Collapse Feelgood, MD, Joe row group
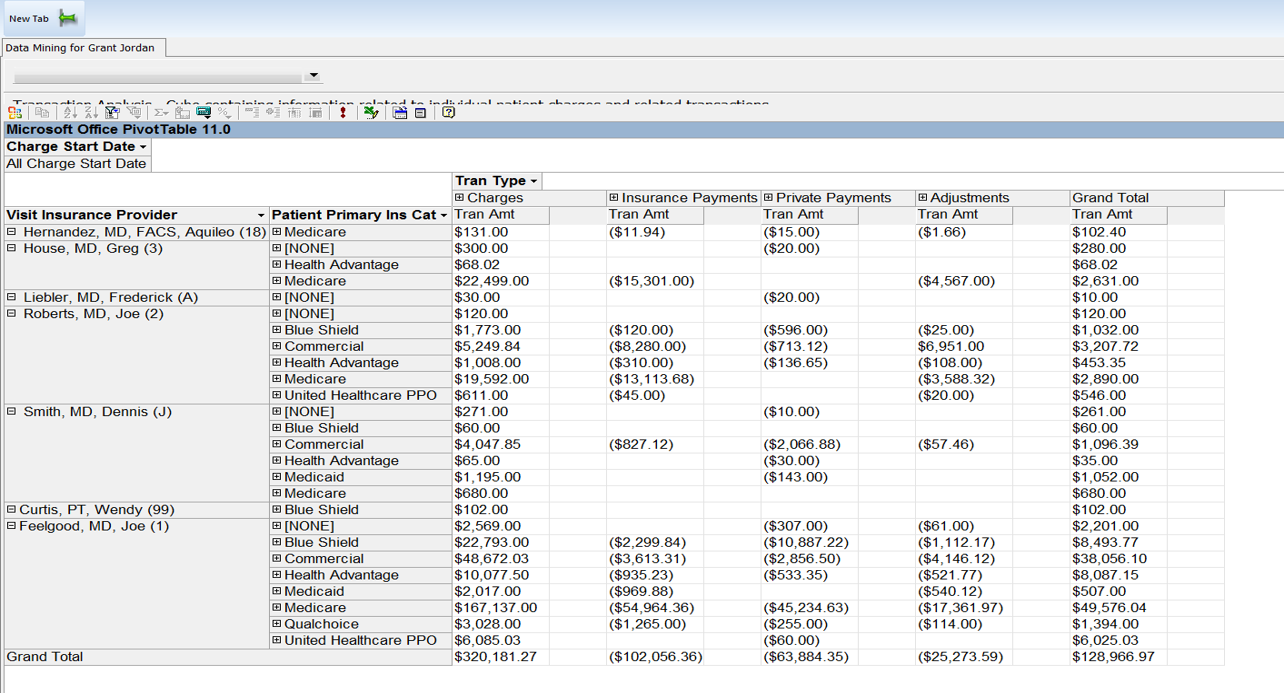The image size is (1284, 693). tap(12, 526)
